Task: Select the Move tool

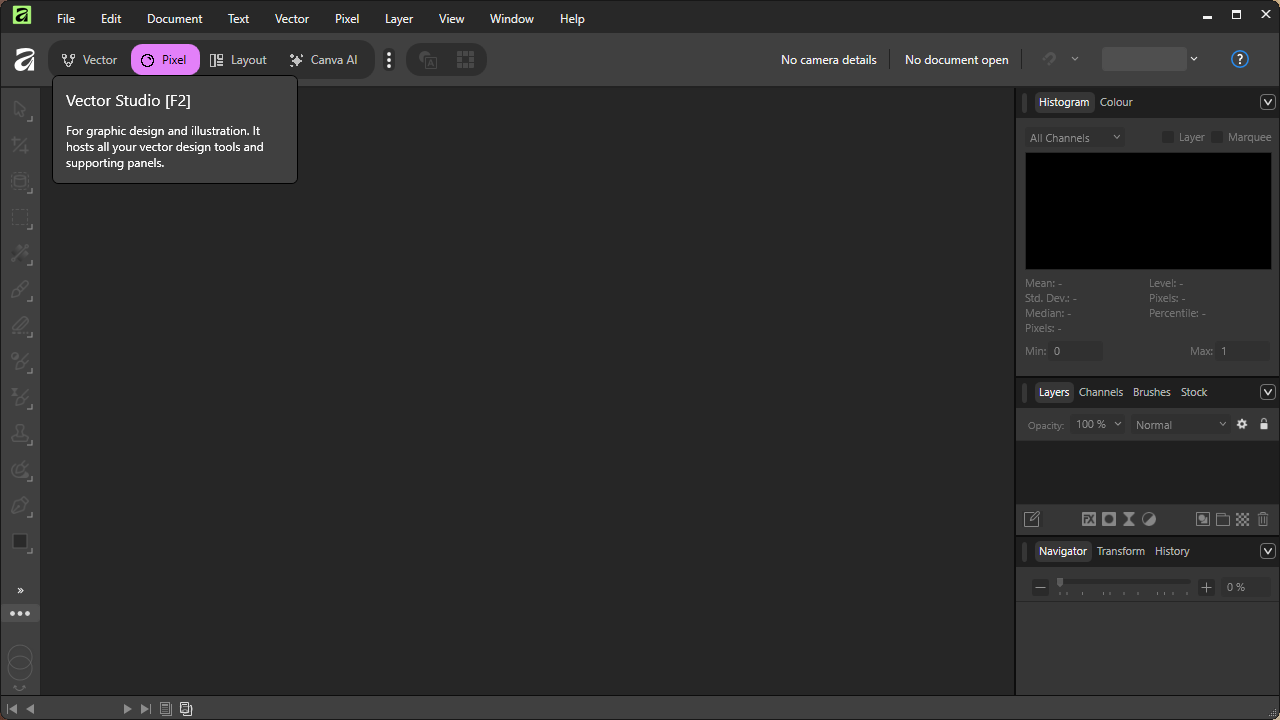Action: pos(20,109)
